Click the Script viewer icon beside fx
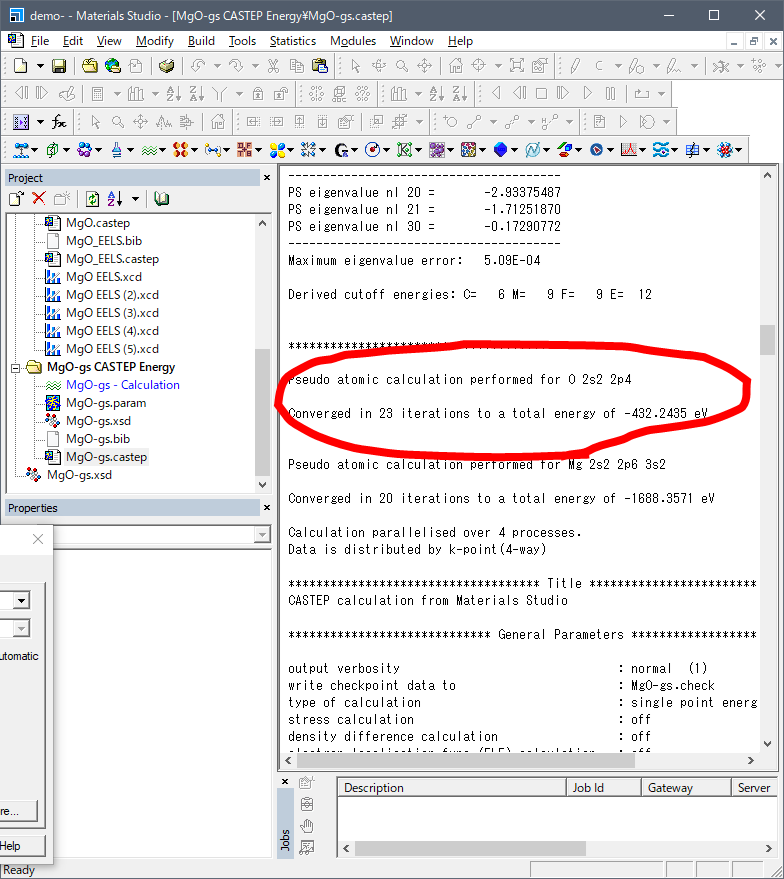Viewport: 784px width, 879px height. click(21, 122)
